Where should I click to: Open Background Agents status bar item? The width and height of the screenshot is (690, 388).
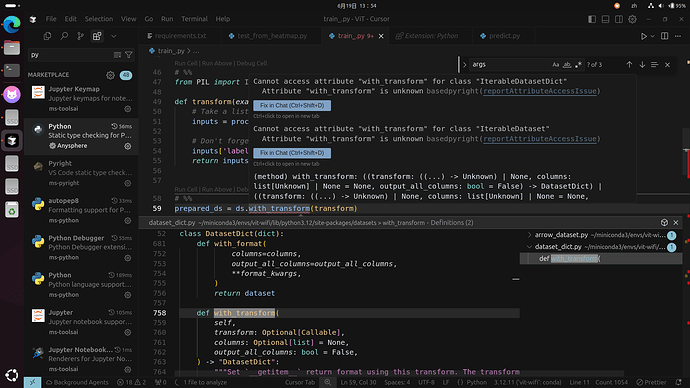click(77, 382)
